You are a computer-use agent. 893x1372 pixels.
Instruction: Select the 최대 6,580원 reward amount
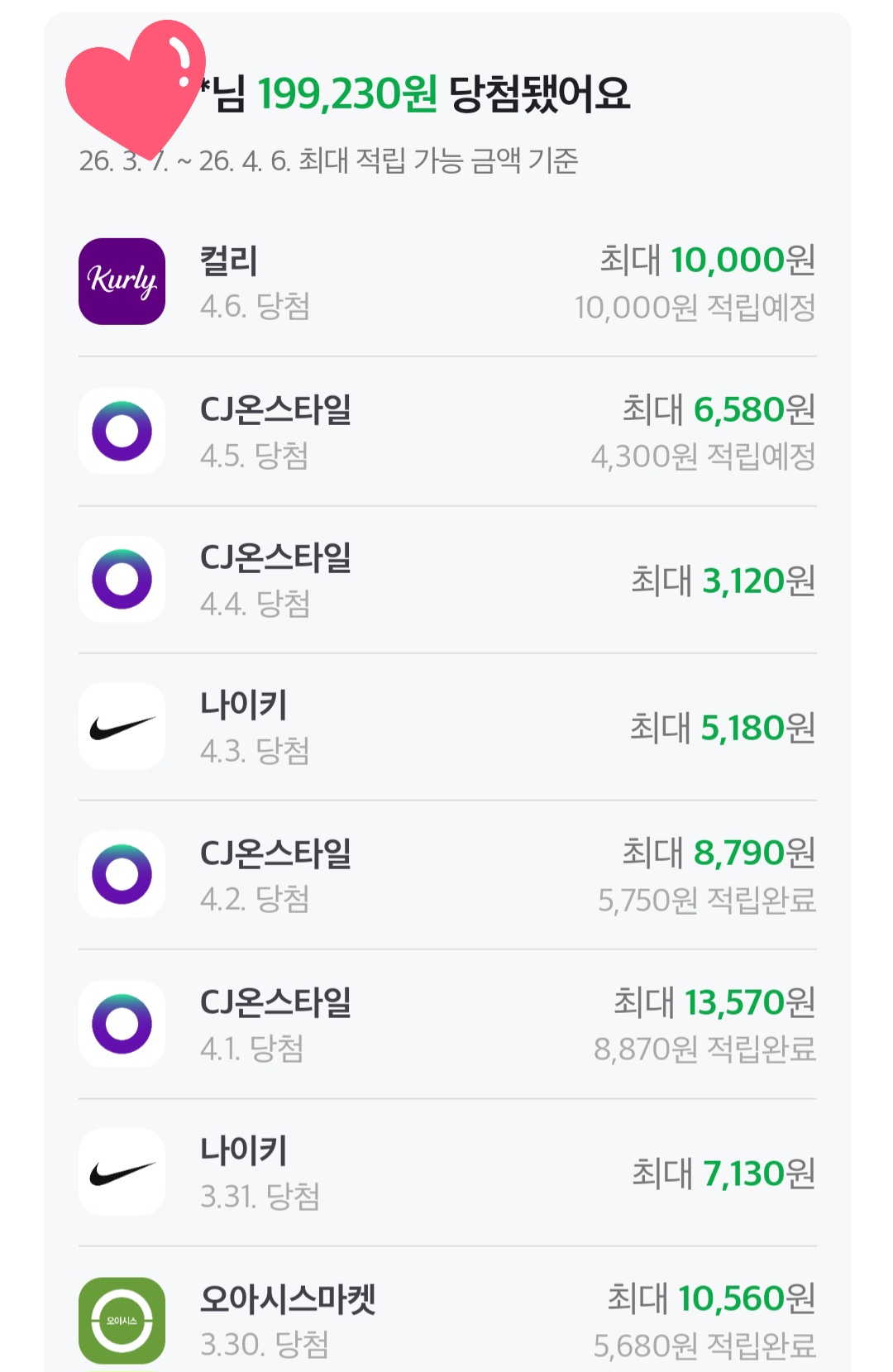point(719,409)
